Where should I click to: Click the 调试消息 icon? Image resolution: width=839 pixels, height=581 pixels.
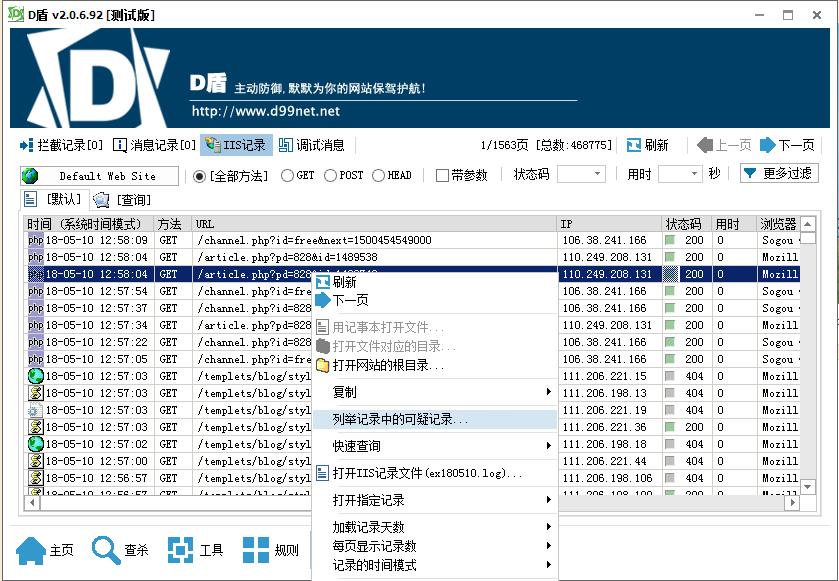click(x=286, y=145)
